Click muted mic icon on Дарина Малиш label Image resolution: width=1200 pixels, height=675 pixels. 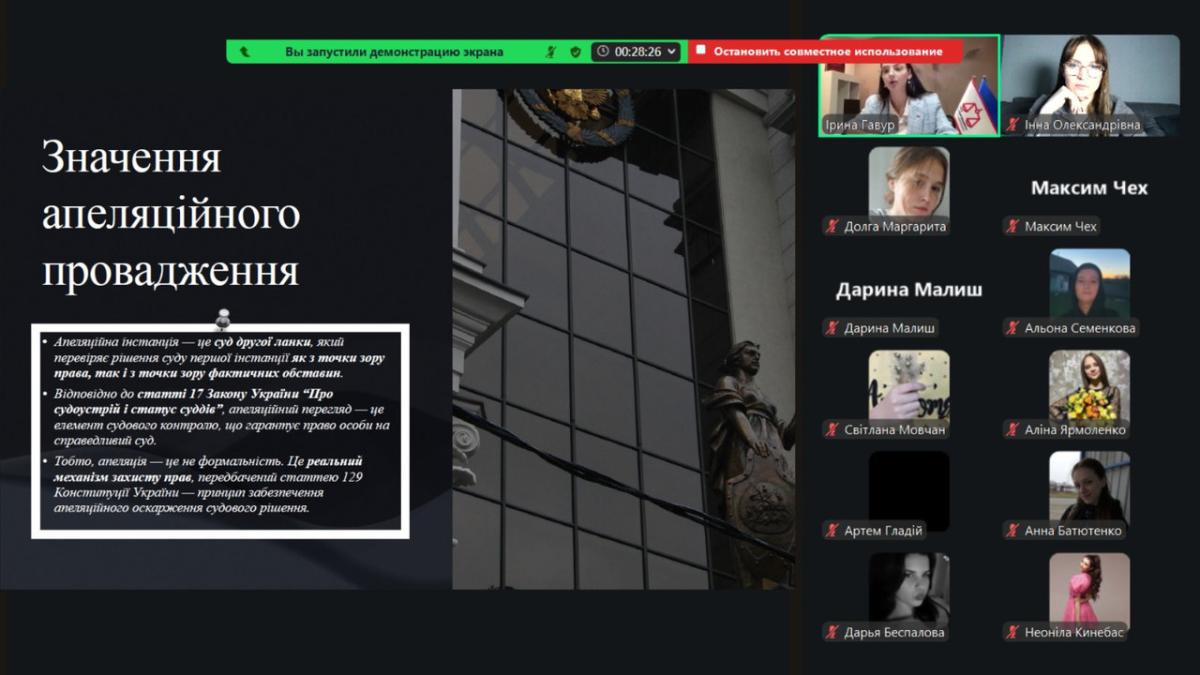pyautogui.click(x=832, y=327)
